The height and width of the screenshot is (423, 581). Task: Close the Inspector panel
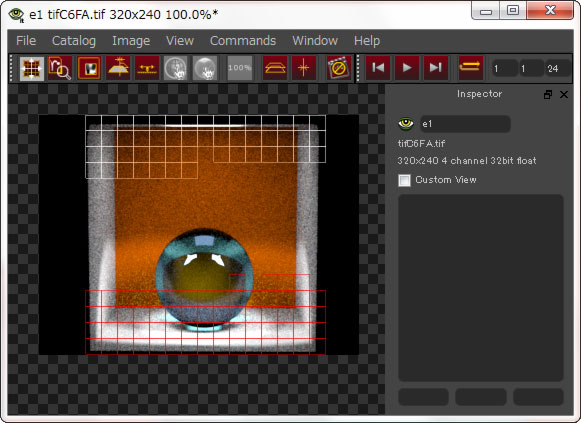pos(564,95)
